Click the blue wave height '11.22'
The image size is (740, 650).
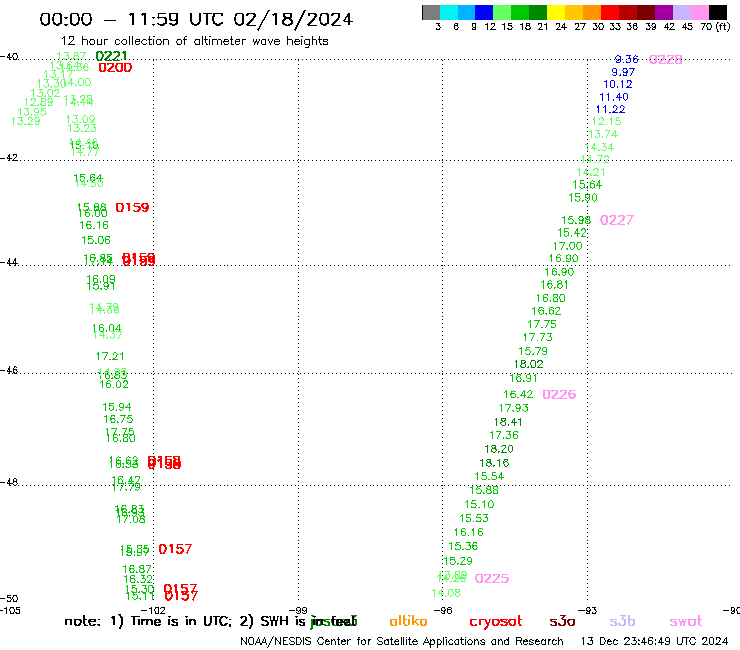click(x=610, y=109)
